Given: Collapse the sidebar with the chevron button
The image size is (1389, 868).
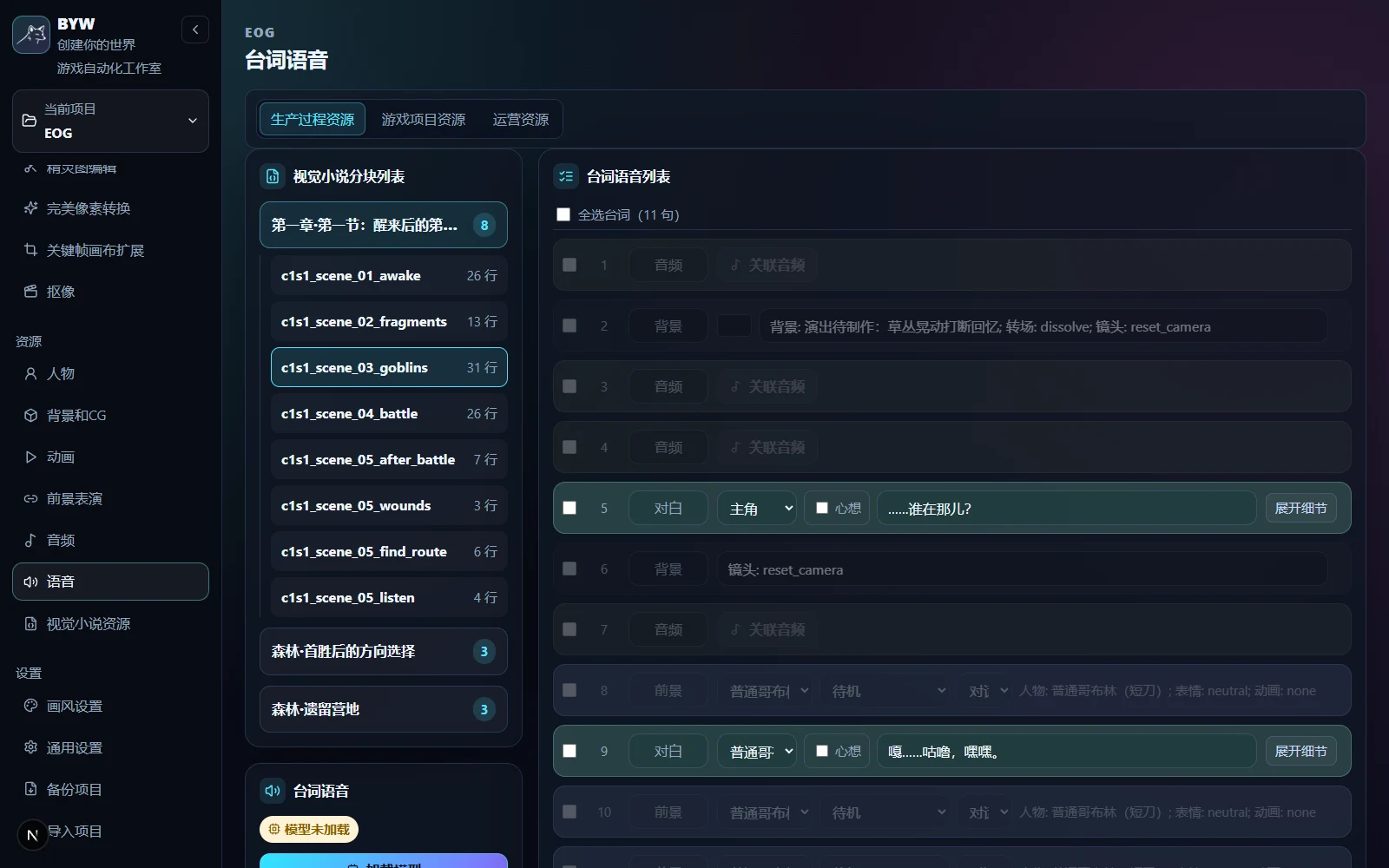Looking at the screenshot, I should coord(195,30).
